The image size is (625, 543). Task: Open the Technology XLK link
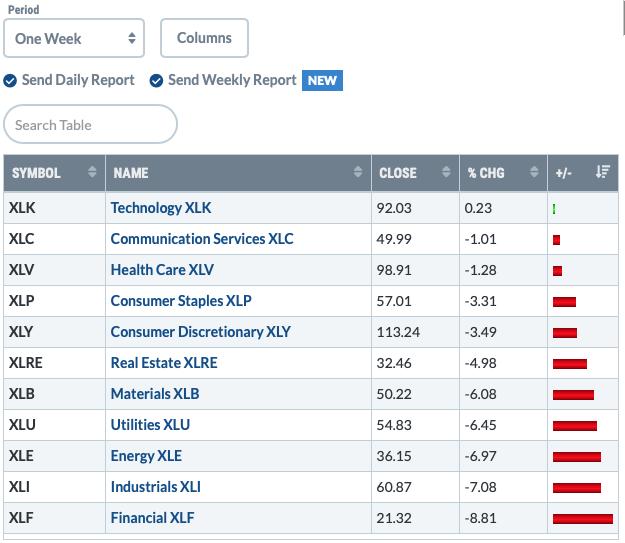click(161, 208)
